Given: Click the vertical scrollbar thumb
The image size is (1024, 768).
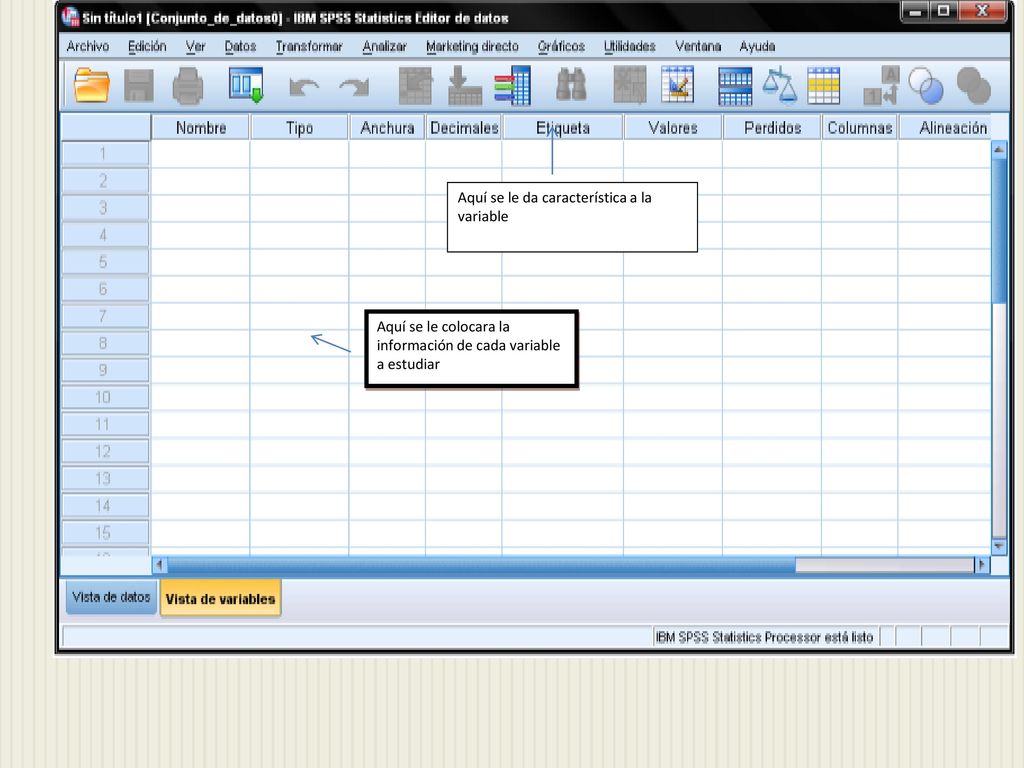Looking at the screenshot, I should click(x=999, y=231).
